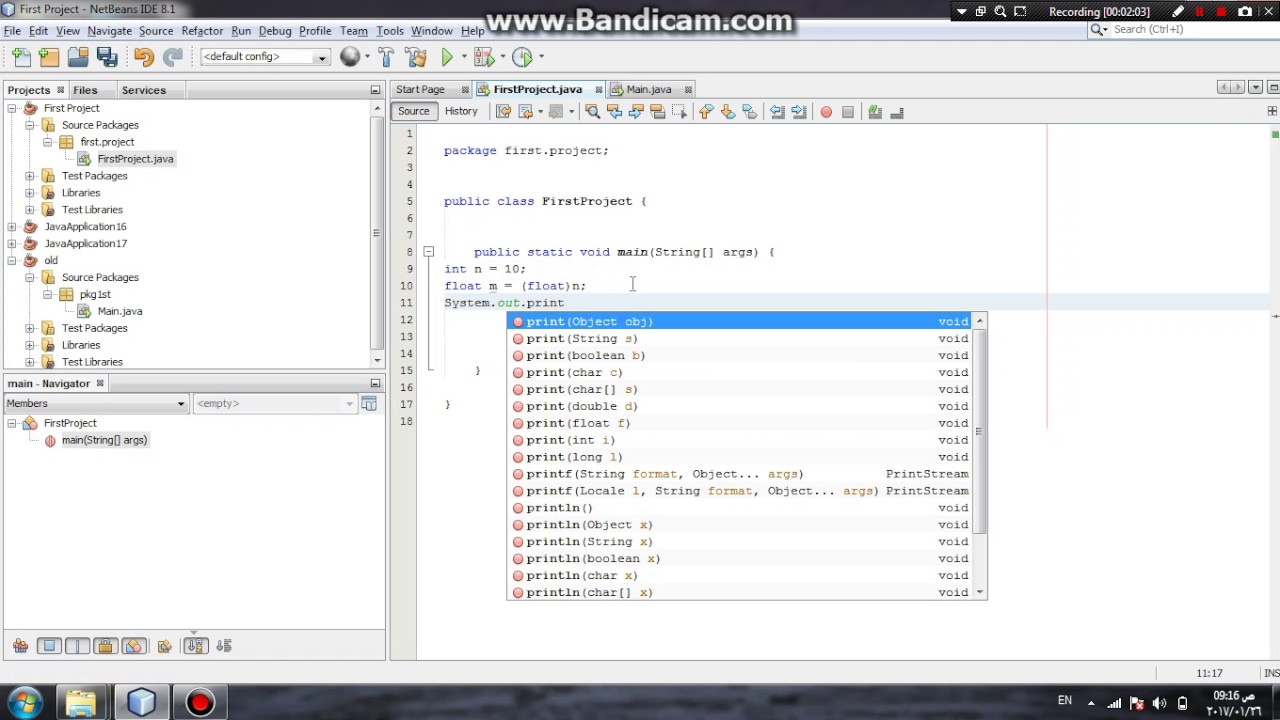The image size is (1280, 720).
Task: Open the Navigate menu
Action: pyautogui.click(x=109, y=31)
